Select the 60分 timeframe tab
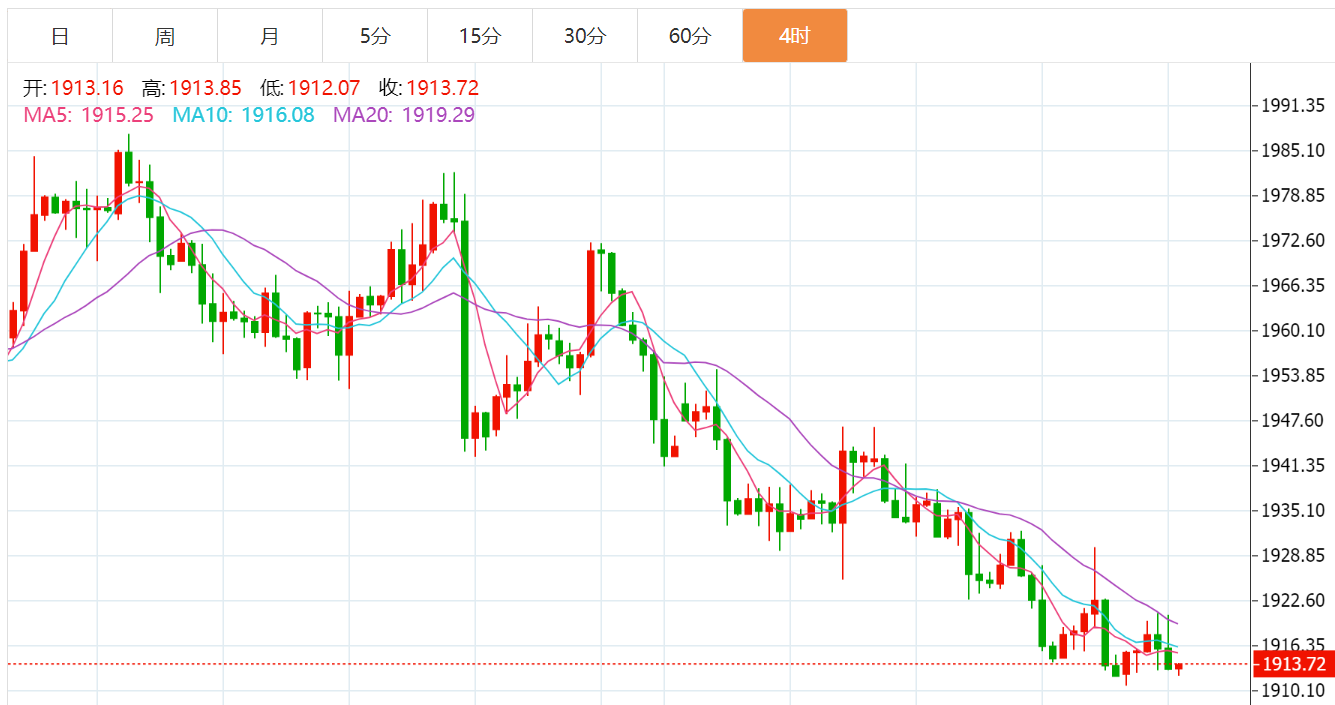This screenshot has width=1335, height=705. click(x=690, y=36)
